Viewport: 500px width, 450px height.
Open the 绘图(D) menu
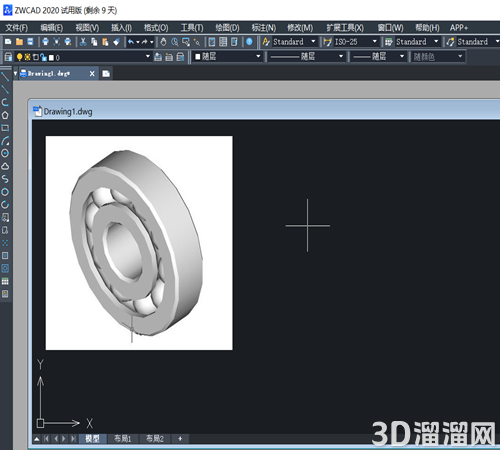(x=227, y=28)
